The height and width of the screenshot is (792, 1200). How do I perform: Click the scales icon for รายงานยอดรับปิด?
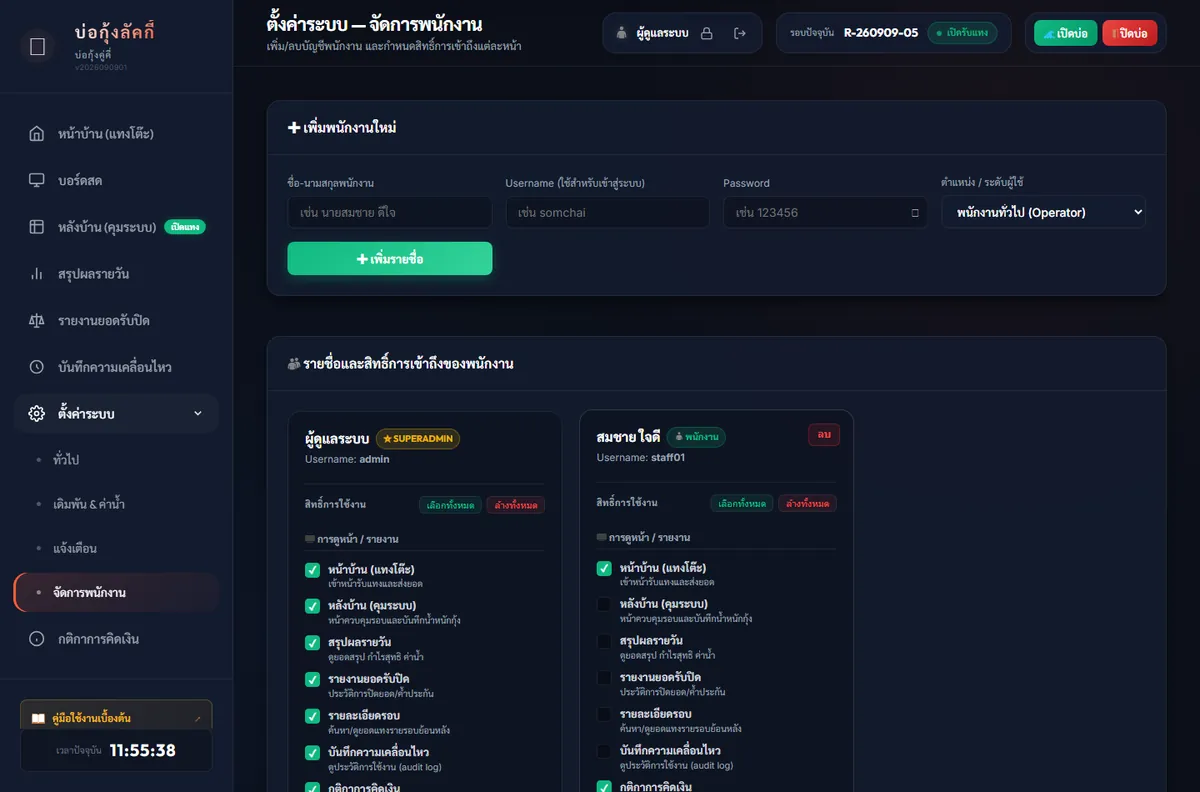pyautogui.click(x=37, y=321)
